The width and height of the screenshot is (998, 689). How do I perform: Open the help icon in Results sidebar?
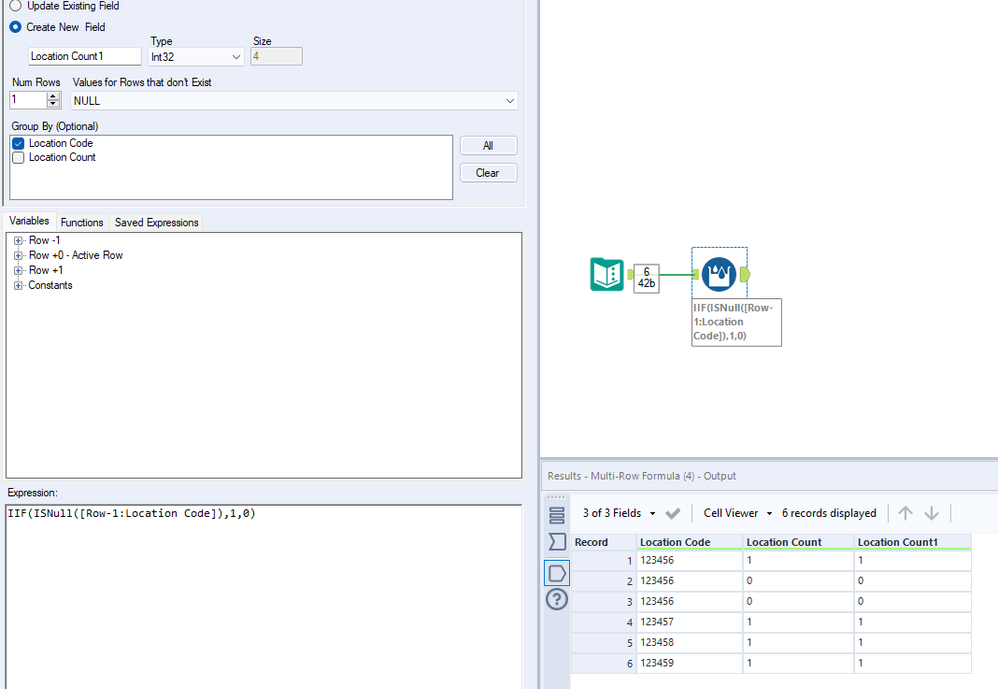557,600
